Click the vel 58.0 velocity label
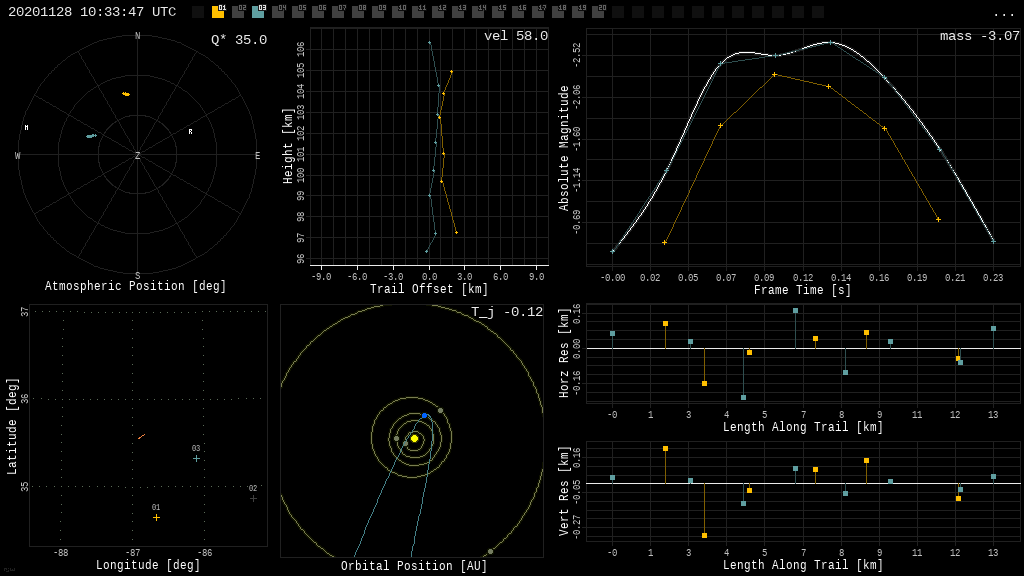This screenshot has height=576, width=1024. tap(515, 36)
